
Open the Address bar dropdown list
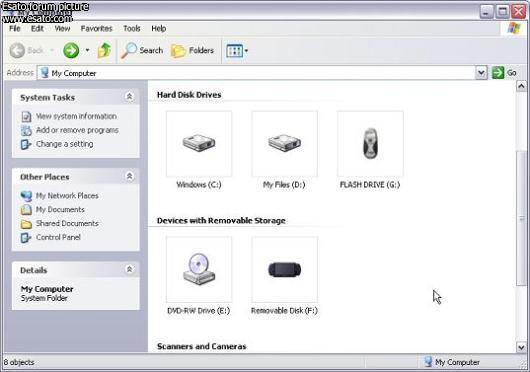481,73
